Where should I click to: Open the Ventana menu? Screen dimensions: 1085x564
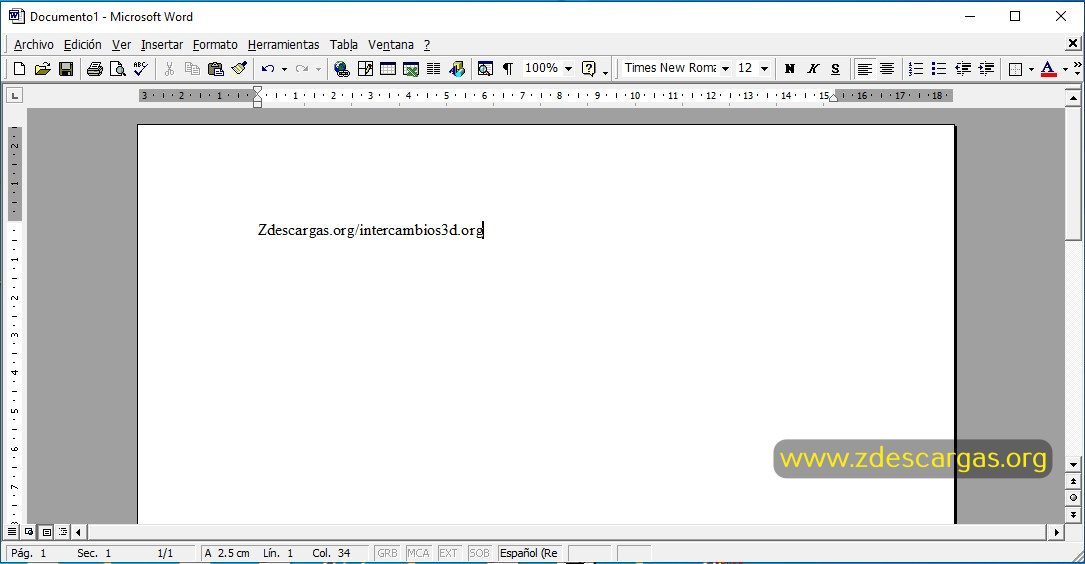391,44
